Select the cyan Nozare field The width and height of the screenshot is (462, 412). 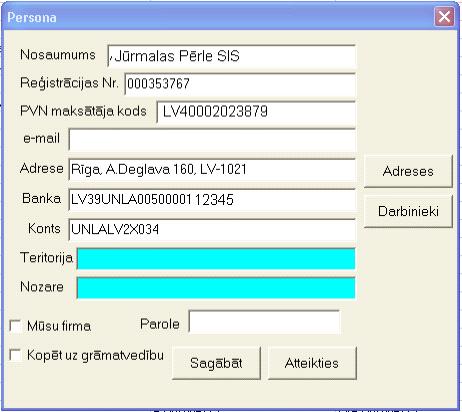(x=216, y=288)
